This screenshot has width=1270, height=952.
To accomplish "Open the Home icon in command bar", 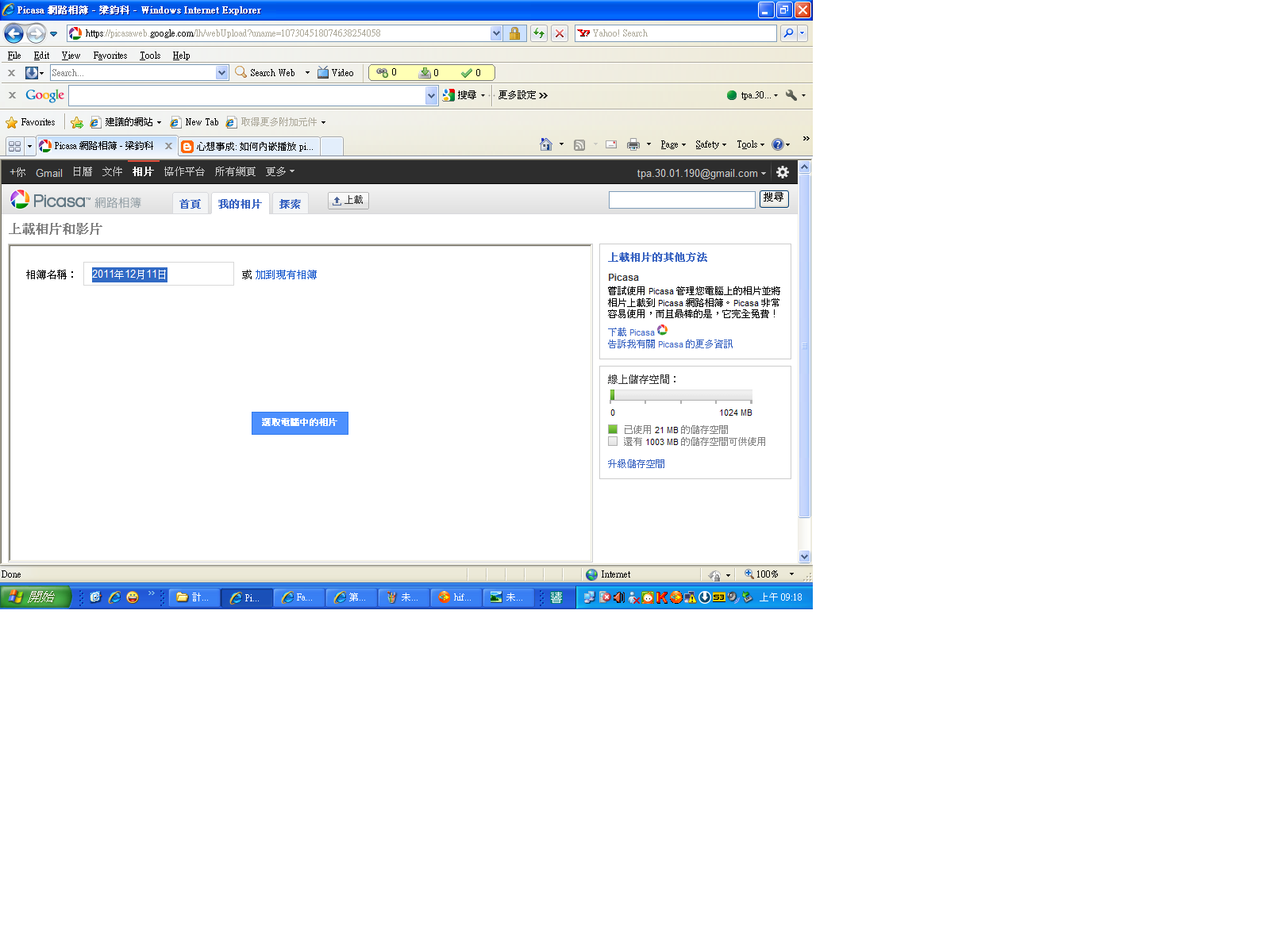I will click(x=546, y=144).
